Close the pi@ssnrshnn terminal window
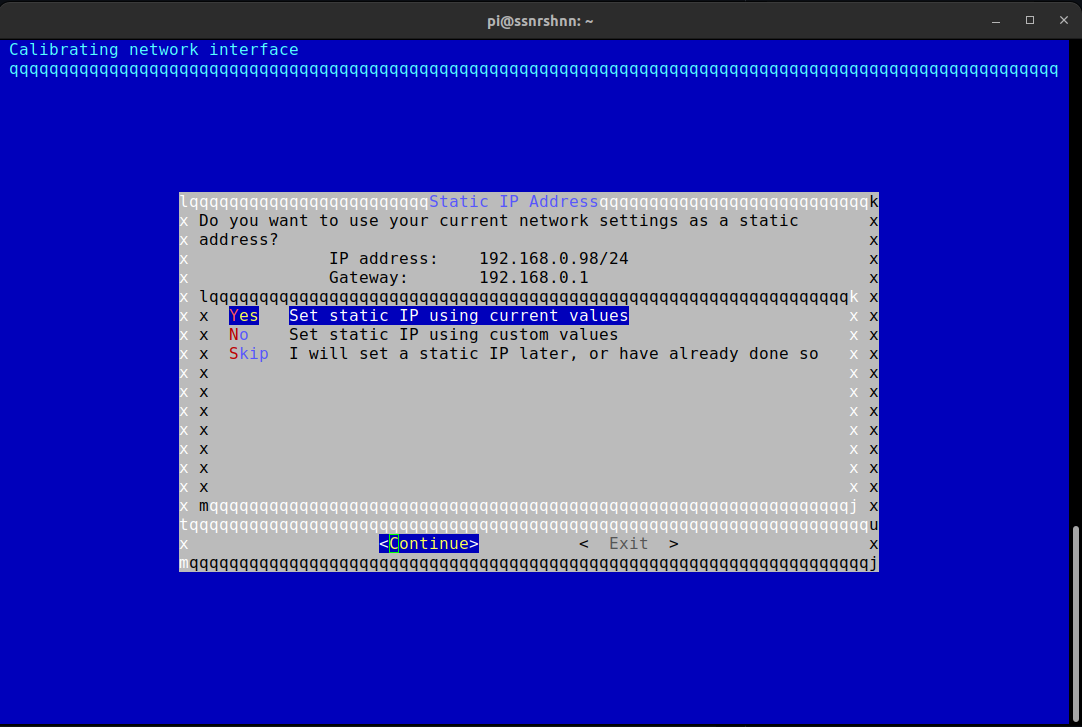Viewport: 1082px width, 727px height. point(1059,20)
